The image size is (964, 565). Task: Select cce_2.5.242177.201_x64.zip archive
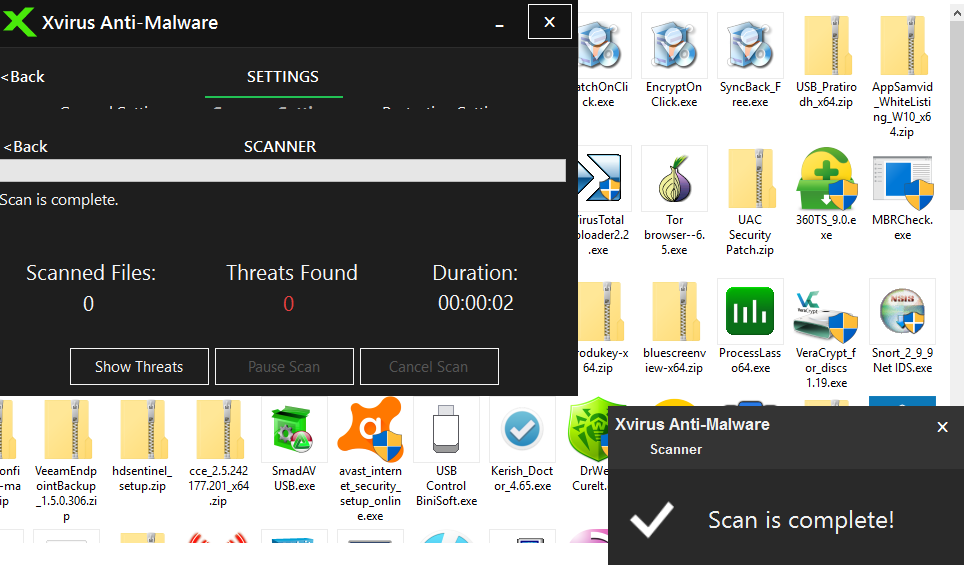point(218,429)
